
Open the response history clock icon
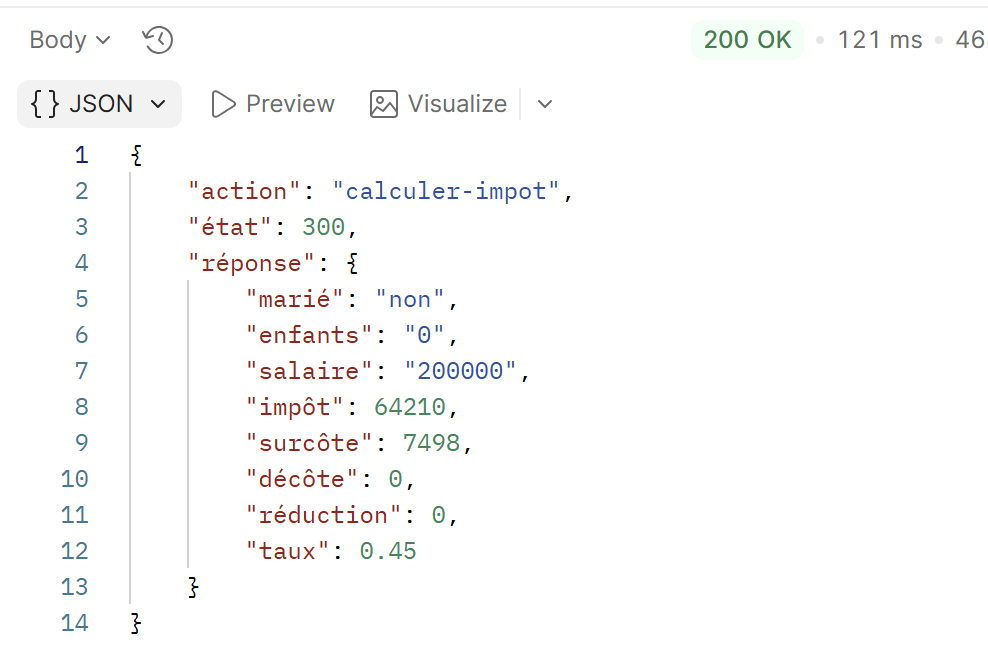point(158,40)
